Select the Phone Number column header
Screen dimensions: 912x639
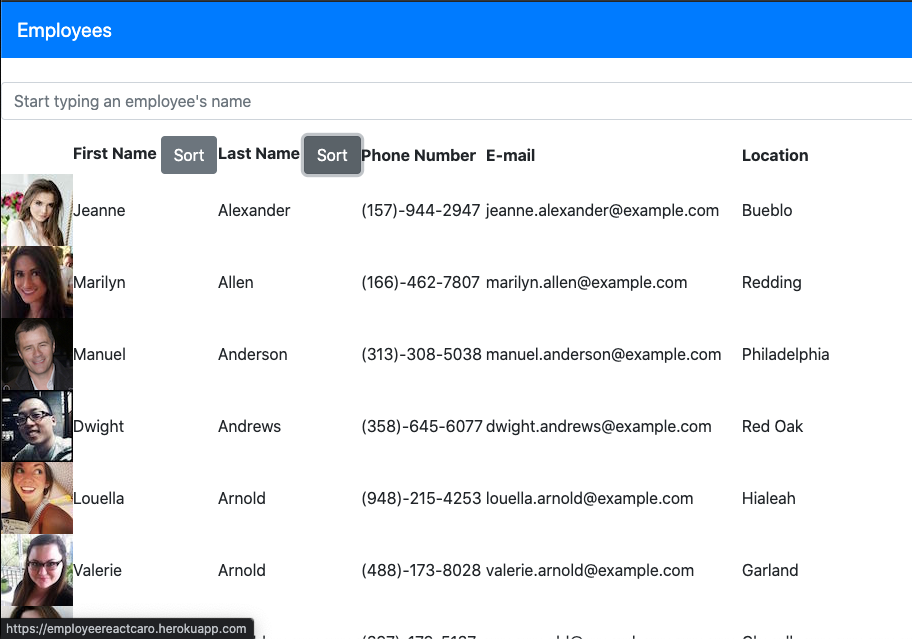click(x=418, y=155)
